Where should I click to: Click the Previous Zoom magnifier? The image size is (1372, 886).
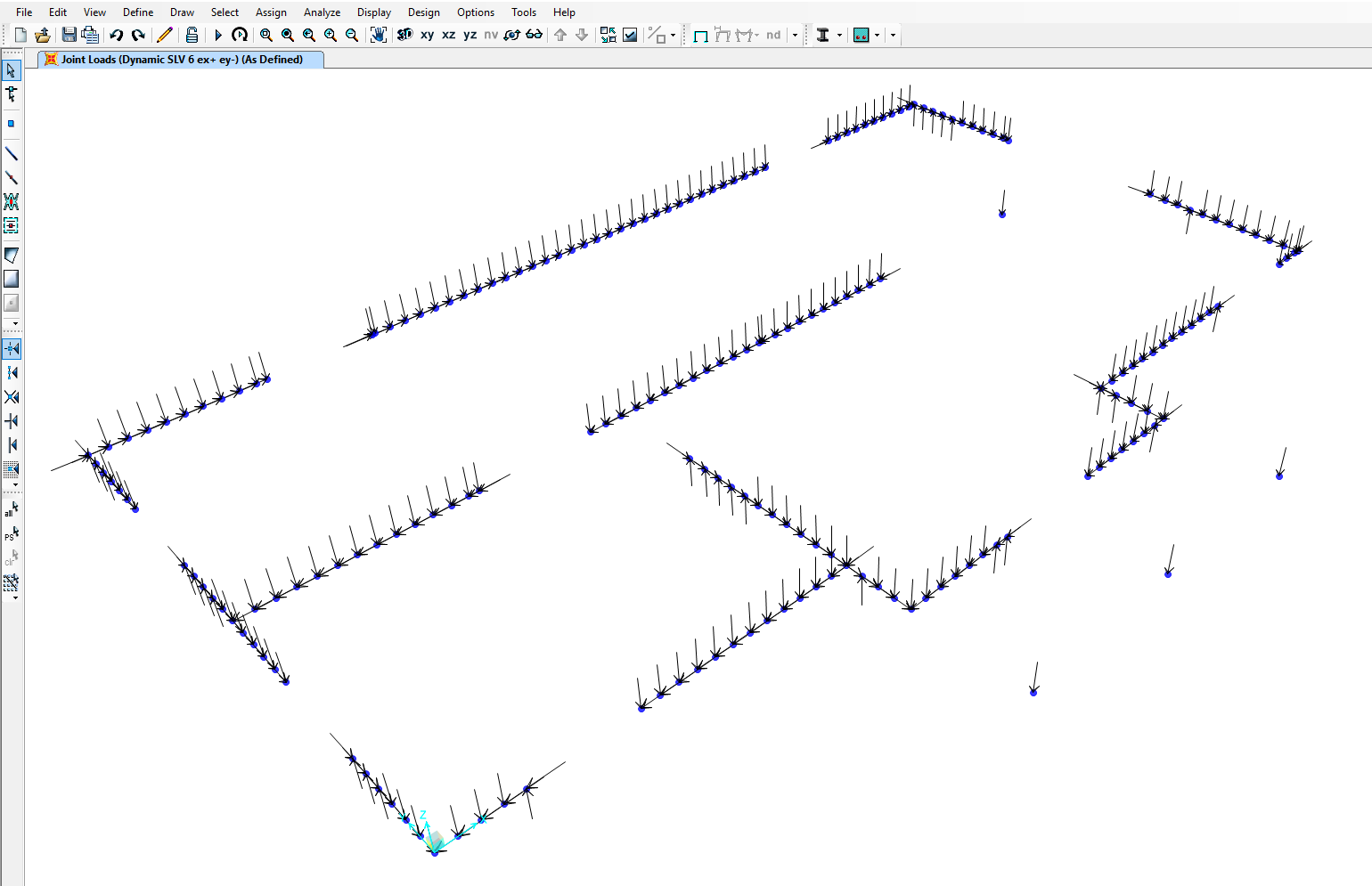309,35
